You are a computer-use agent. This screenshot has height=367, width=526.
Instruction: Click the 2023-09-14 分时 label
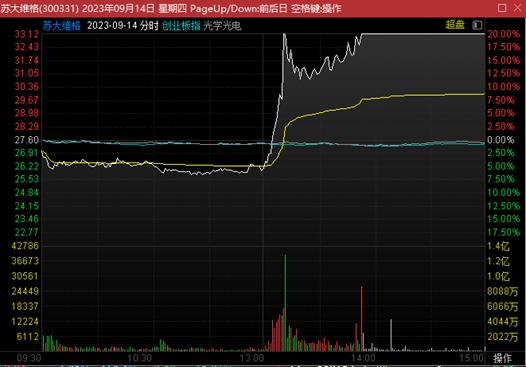(122, 25)
